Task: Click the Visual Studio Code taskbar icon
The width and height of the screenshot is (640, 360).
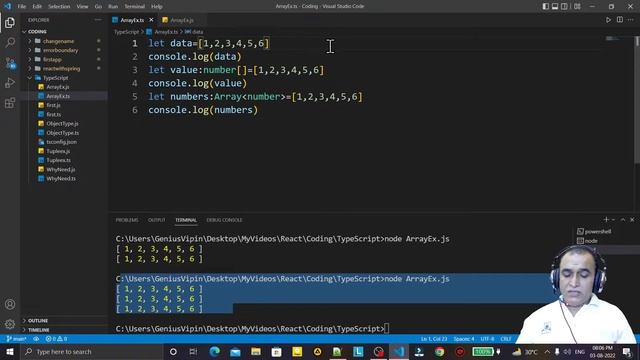Action: pos(399,351)
